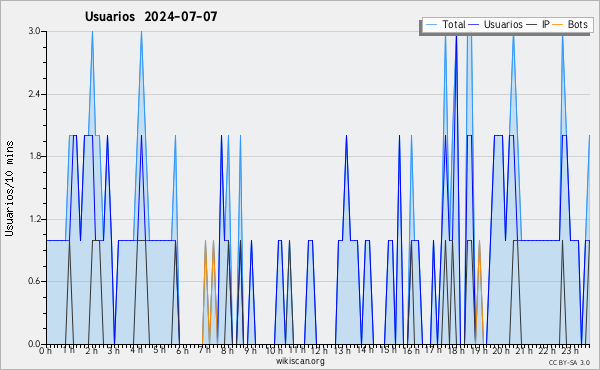The height and width of the screenshot is (370, 600).
Task: Click the 22 h x-axis label
Action: click(x=546, y=351)
